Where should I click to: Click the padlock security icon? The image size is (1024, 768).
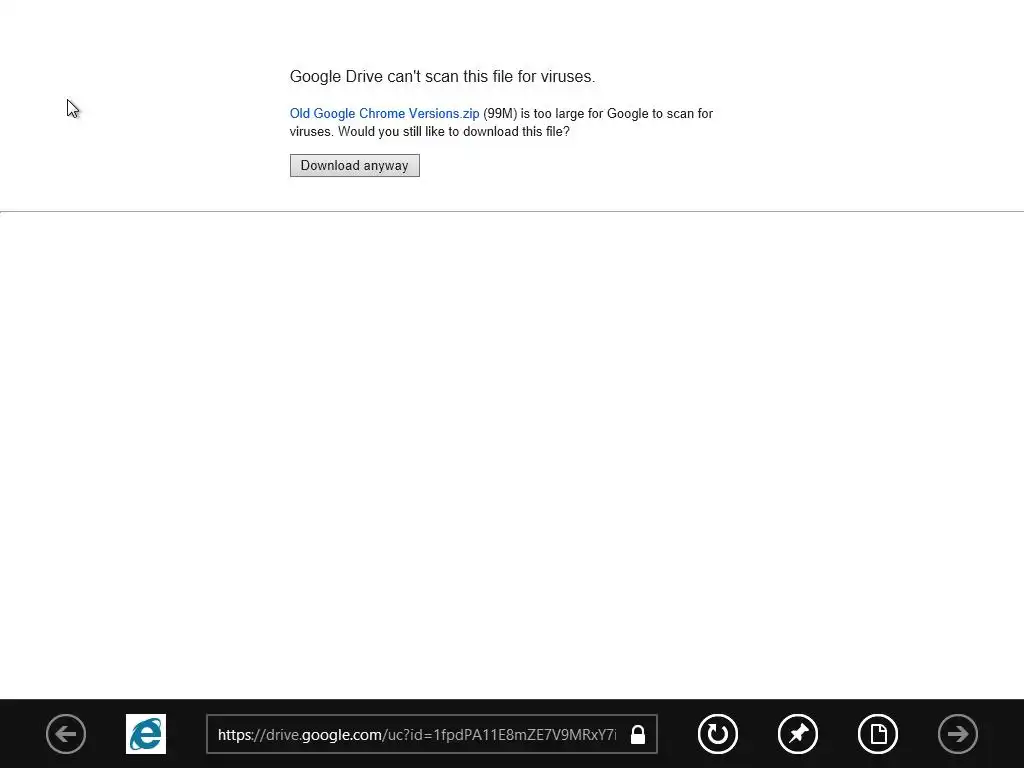(x=638, y=735)
